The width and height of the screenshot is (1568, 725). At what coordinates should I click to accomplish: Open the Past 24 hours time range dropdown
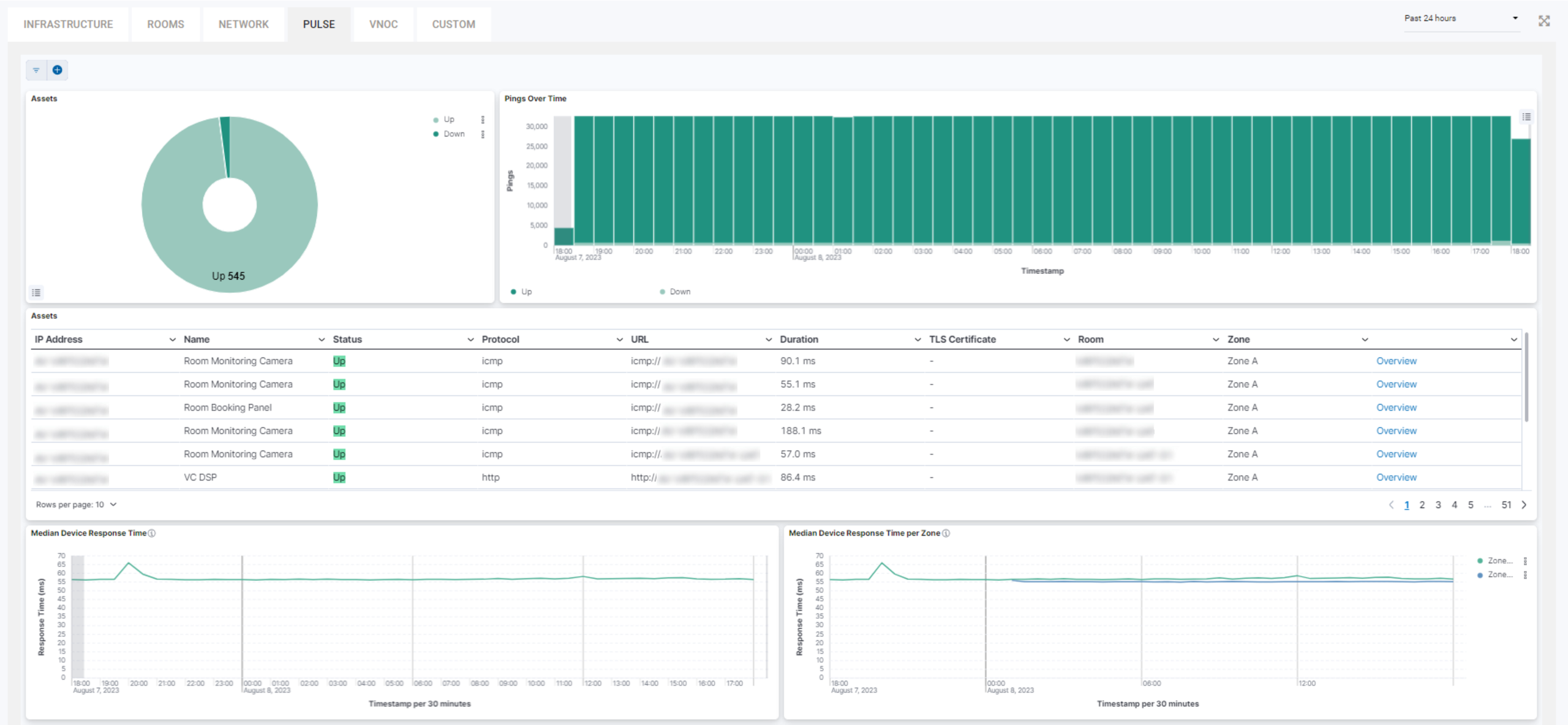click(1461, 18)
